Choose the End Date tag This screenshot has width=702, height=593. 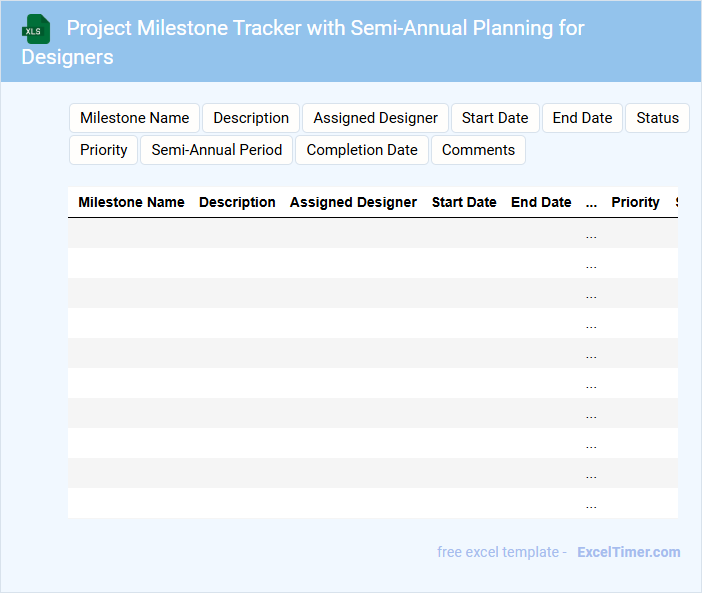582,118
